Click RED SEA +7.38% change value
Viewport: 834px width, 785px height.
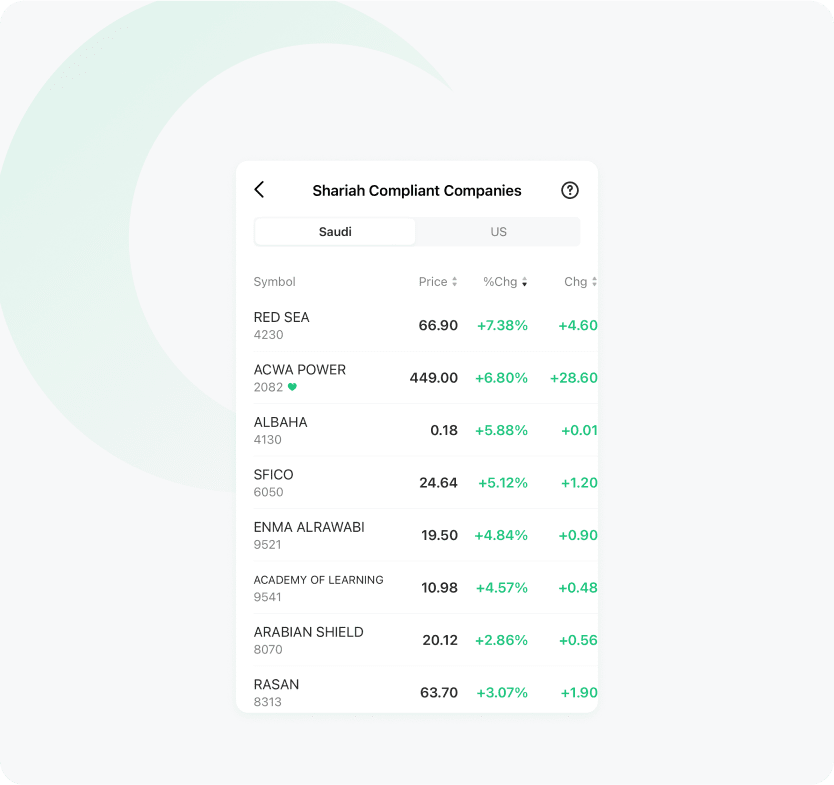(x=502, y=325)
